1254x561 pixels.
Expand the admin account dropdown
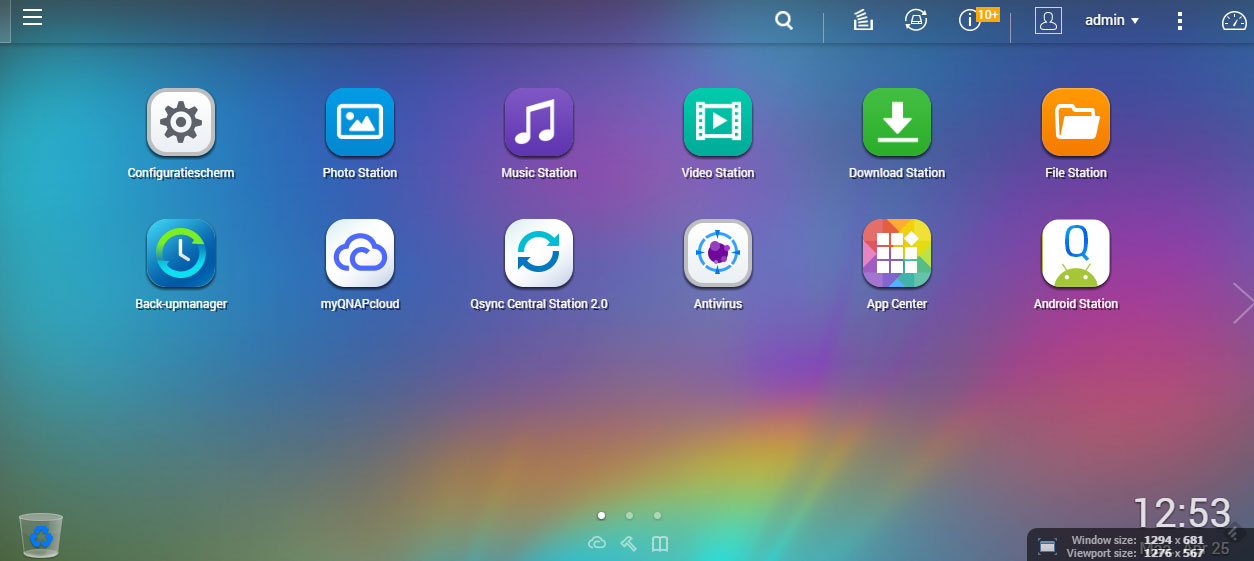(1135, 21)
